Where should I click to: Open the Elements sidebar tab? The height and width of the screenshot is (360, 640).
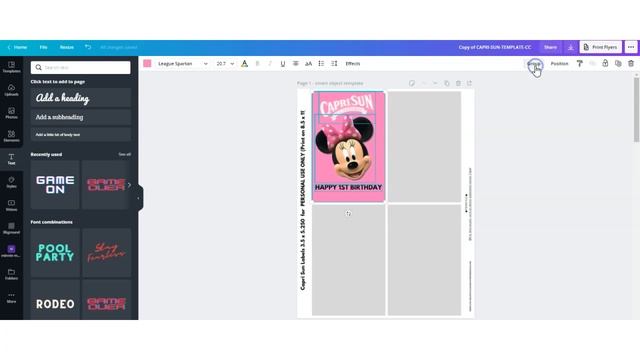point(11,136)
